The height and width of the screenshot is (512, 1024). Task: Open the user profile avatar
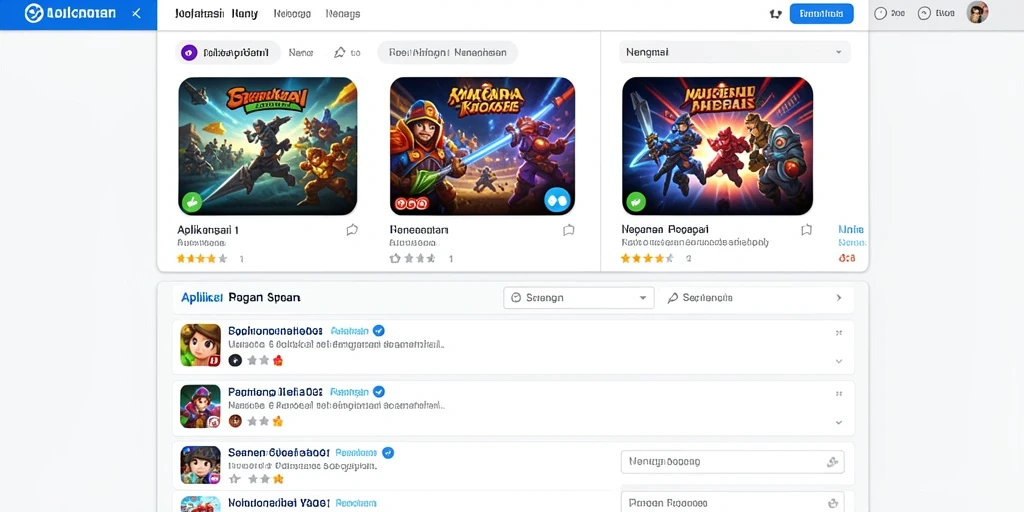(977, 12)
